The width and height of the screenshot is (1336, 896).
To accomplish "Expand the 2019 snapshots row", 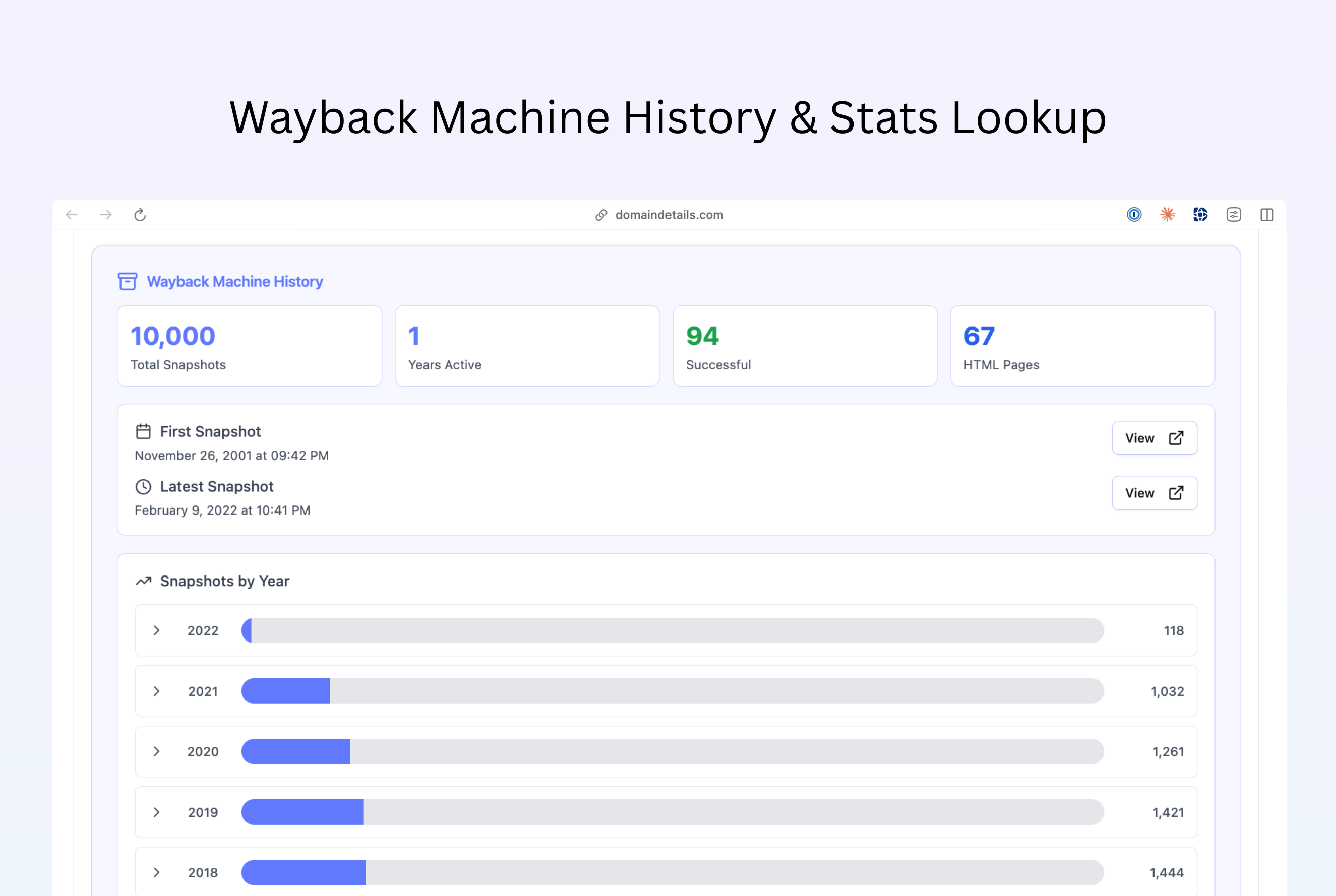I will 156,812.
